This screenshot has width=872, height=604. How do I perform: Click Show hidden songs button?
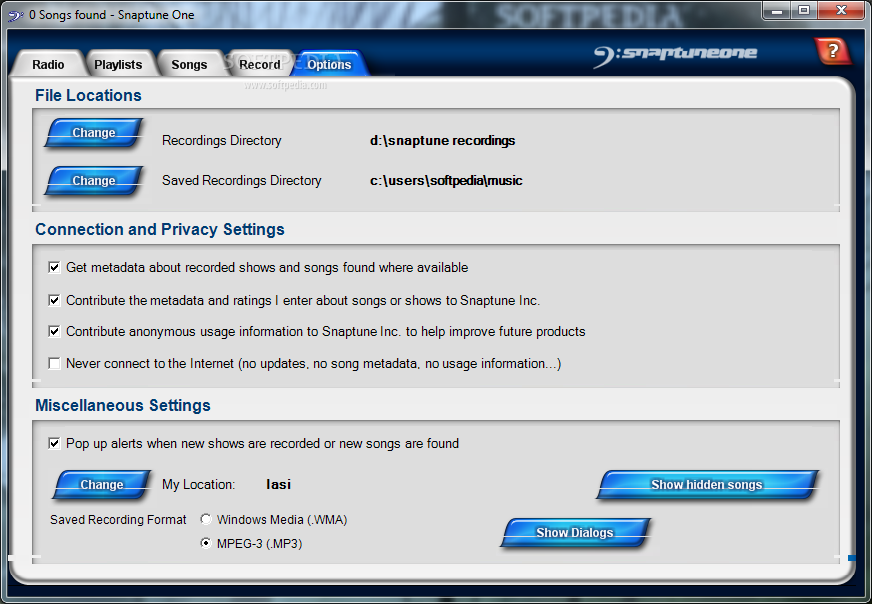coord(707,484)
